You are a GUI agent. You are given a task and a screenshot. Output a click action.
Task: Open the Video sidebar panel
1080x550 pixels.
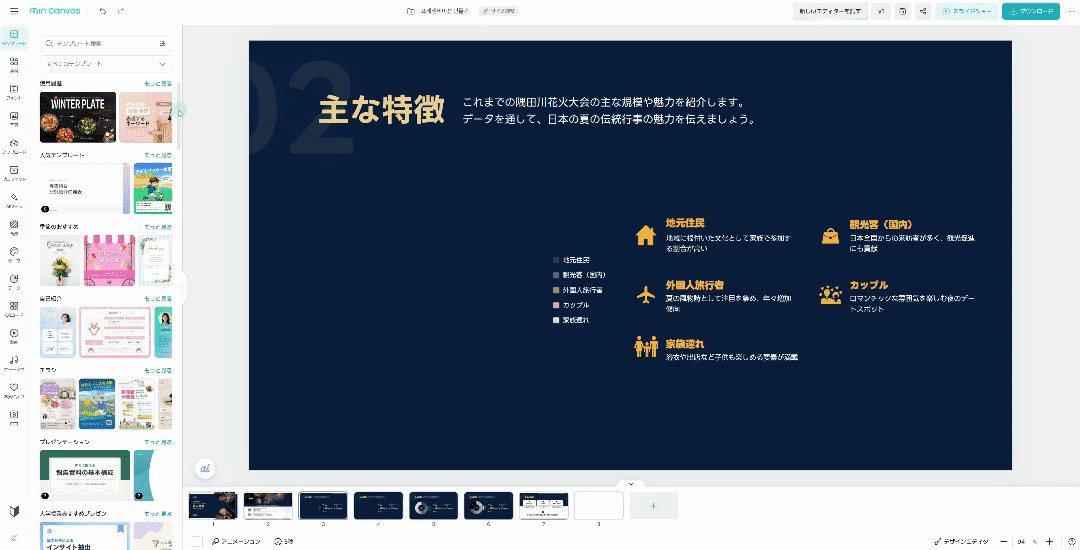tap(14, 336)
